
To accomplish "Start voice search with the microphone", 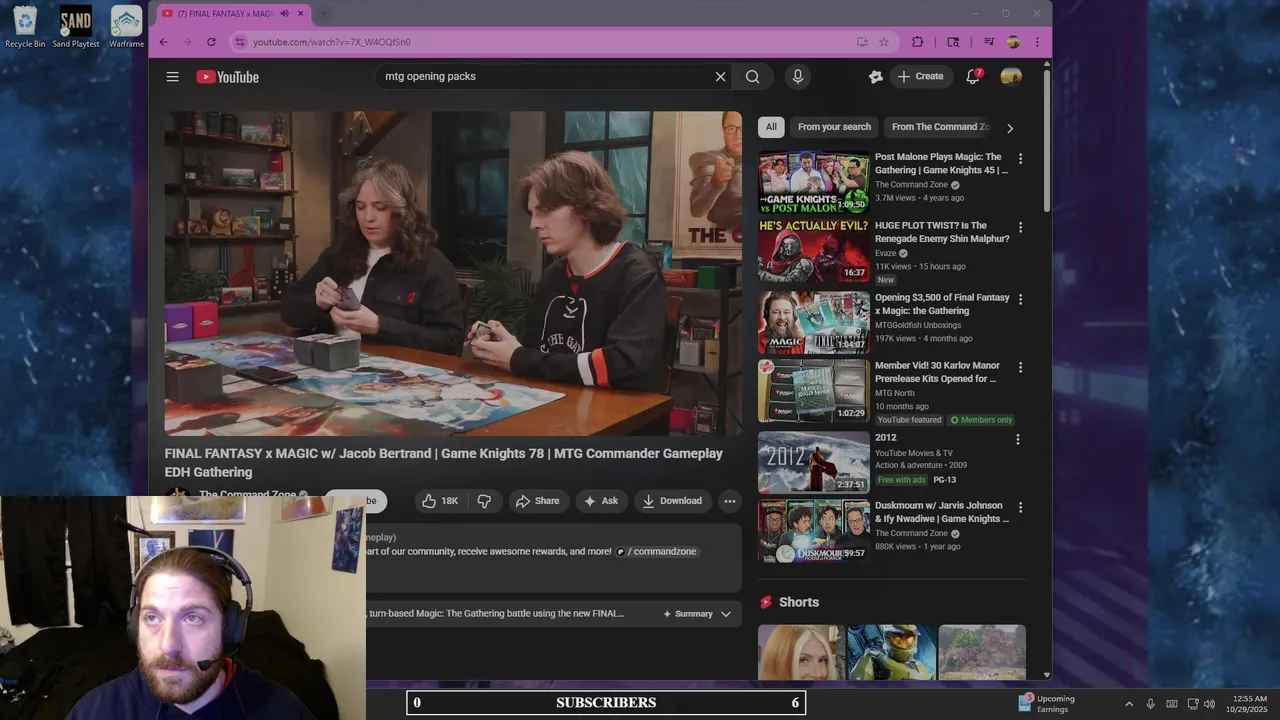I will click(797, 77).
